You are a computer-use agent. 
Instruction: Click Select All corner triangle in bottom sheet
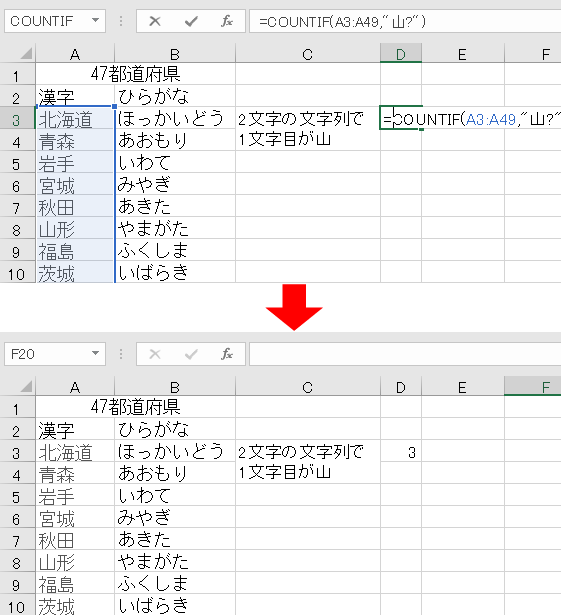point(26,387)
